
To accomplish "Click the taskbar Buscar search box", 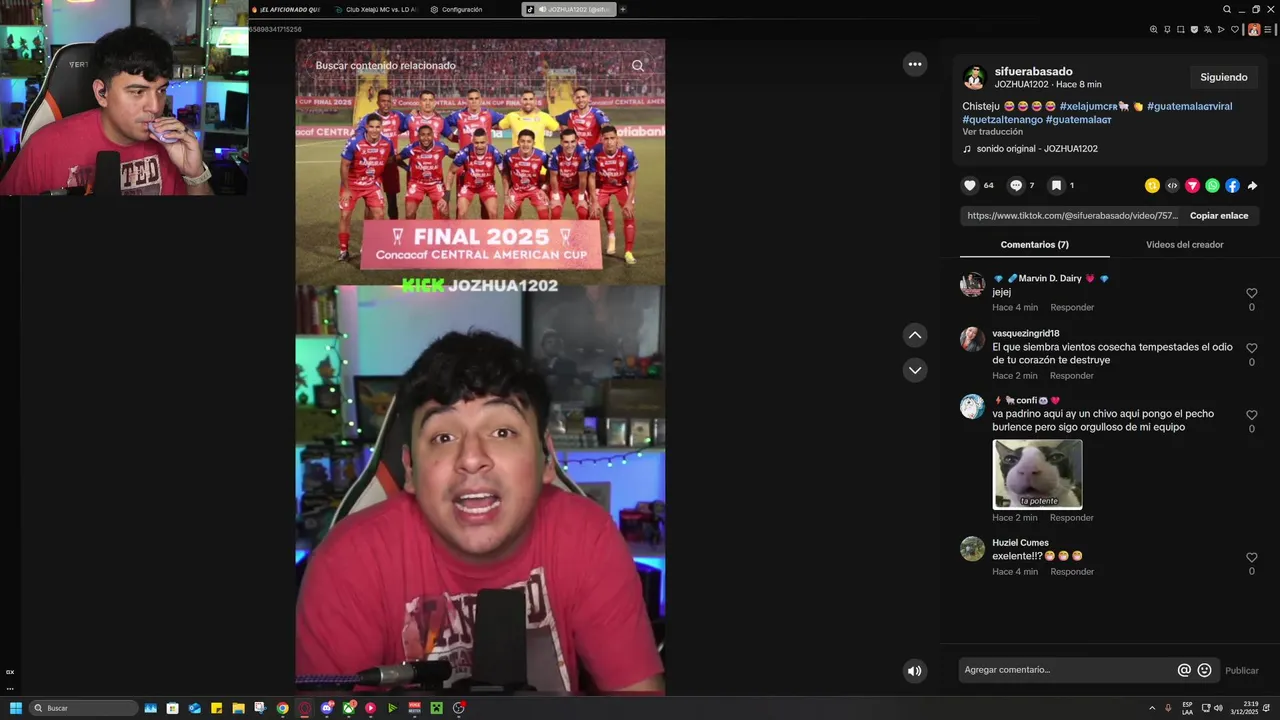I will [x=83, y=708].
